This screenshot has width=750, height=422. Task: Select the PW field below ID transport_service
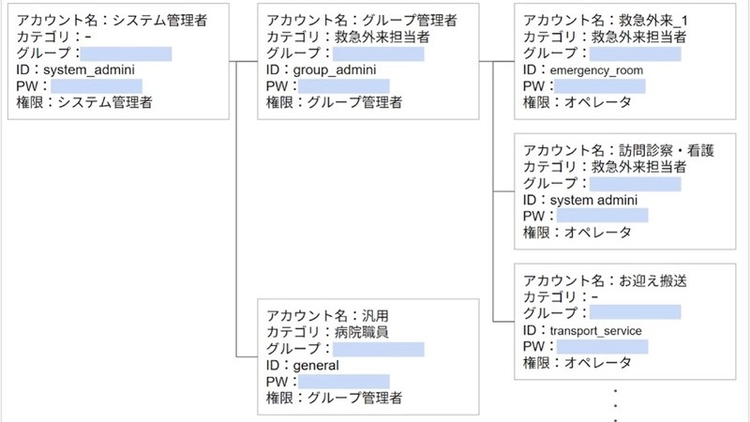click(x=600, y=346)
